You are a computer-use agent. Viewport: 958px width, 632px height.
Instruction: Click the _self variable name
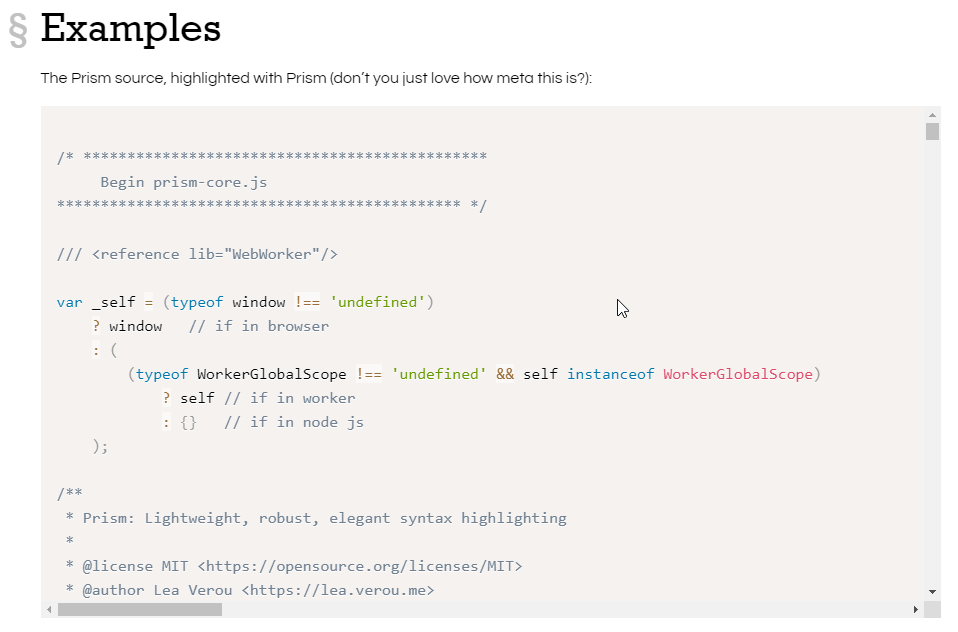113,302
